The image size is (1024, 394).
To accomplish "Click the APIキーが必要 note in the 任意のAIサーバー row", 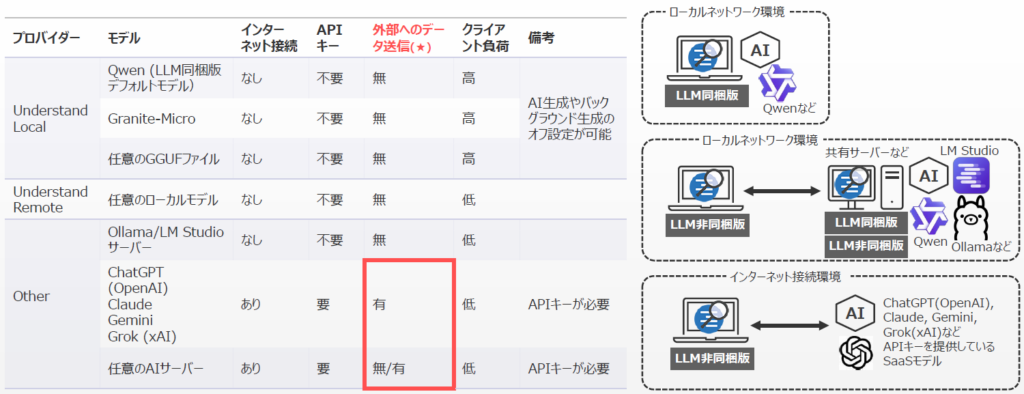I will [x=568, y=369].
